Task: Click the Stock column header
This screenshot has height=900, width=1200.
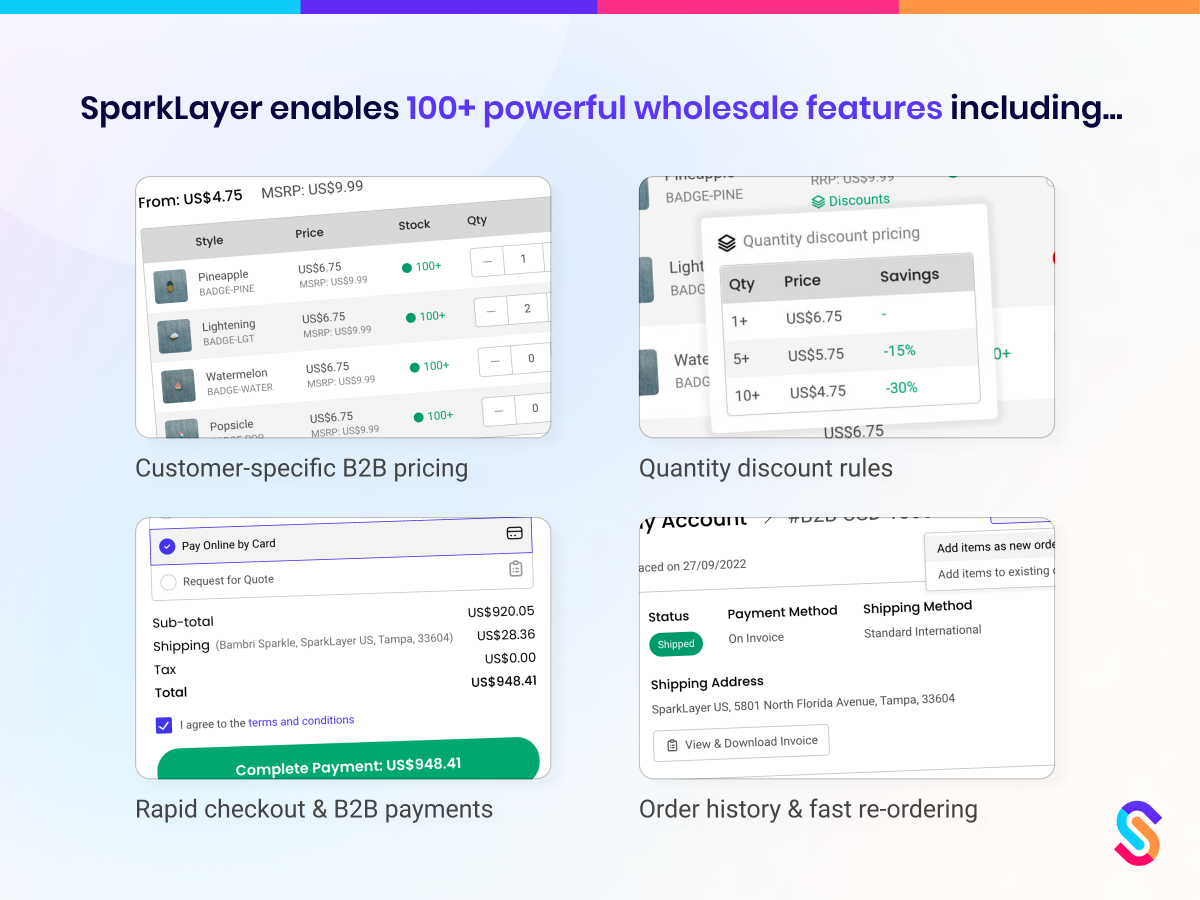Action: pyautogui.click(x=414, y=226)
